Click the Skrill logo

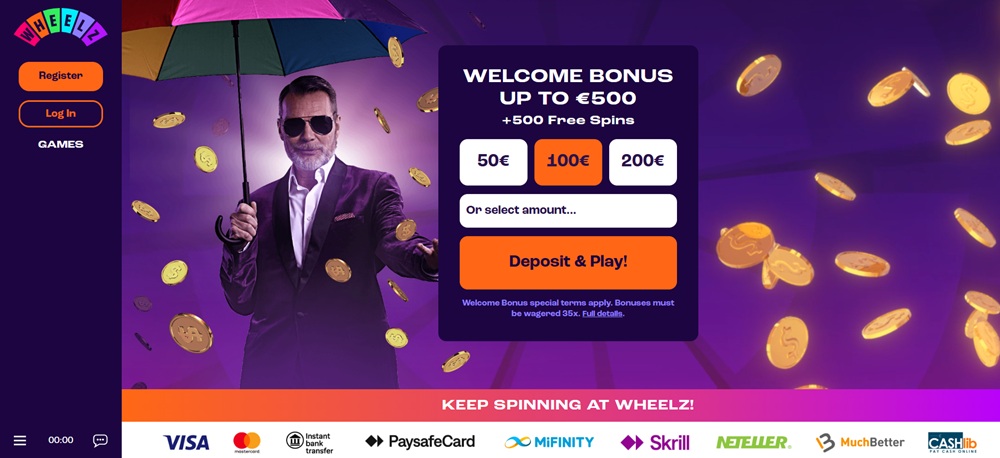click(655, 442)
